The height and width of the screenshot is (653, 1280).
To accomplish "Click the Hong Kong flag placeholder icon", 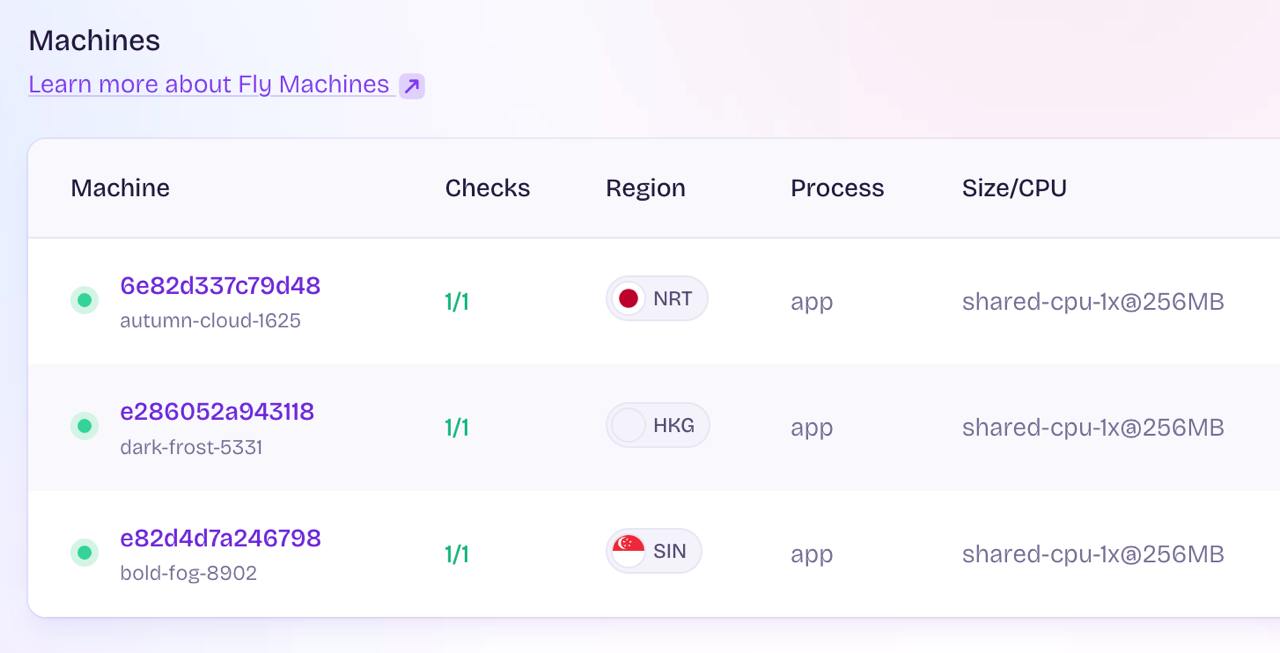I will point(628,425).
